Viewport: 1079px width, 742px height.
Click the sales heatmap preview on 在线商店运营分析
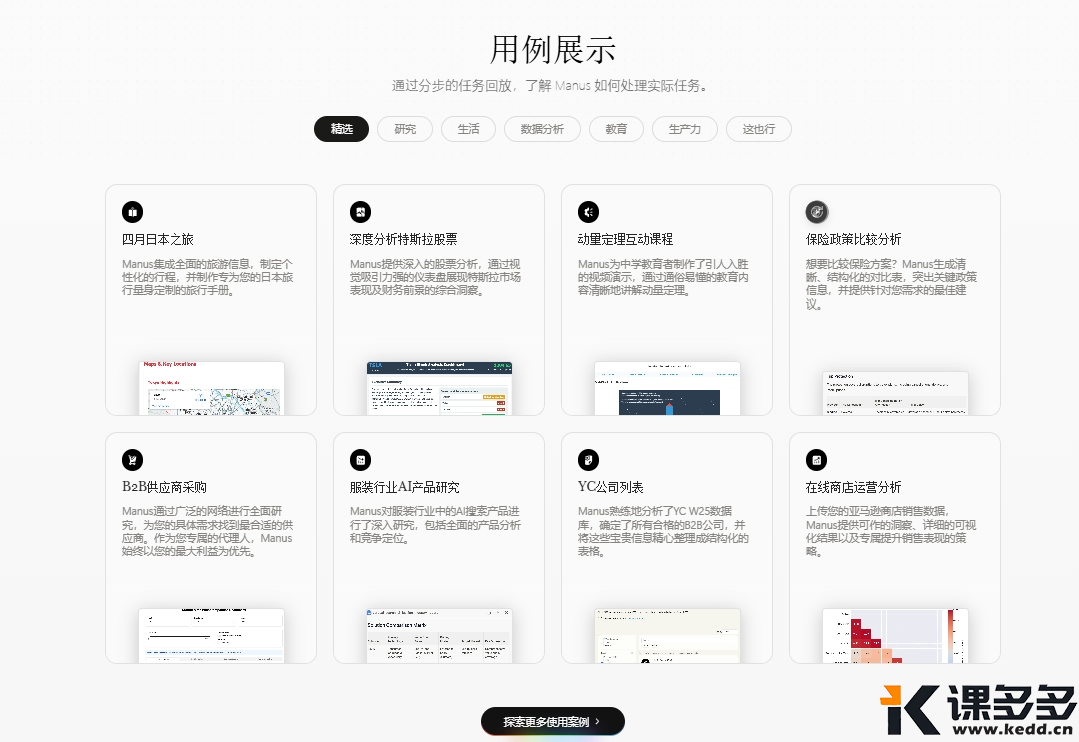894,635
